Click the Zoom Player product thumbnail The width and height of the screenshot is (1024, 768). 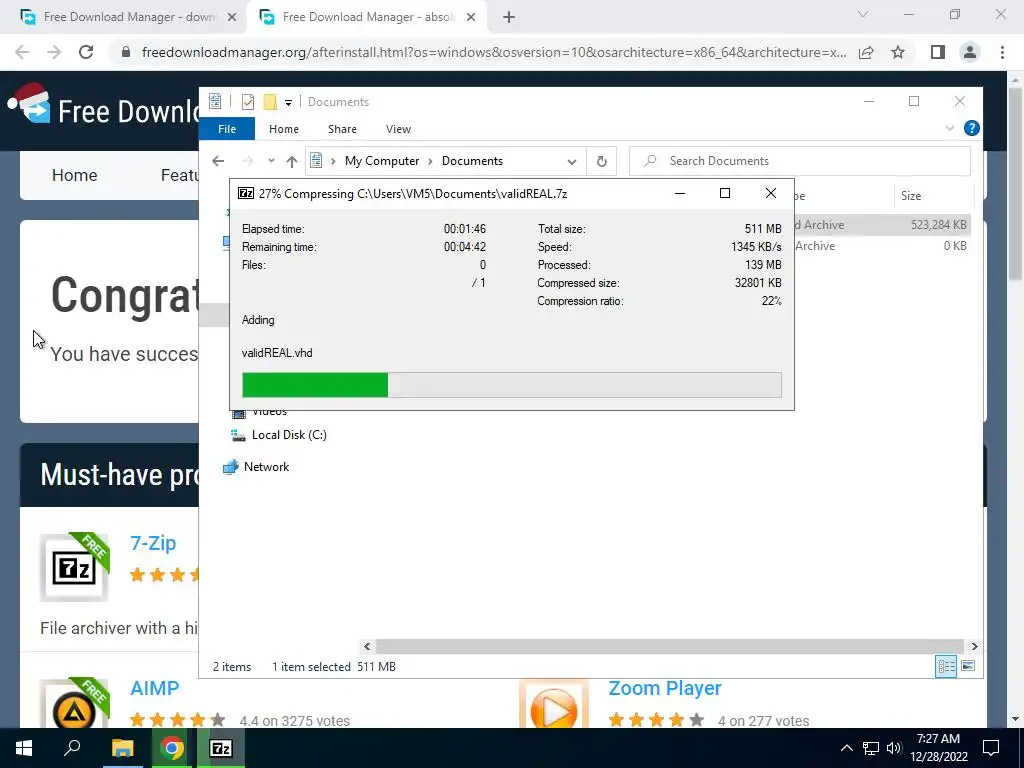click(554, 704)
